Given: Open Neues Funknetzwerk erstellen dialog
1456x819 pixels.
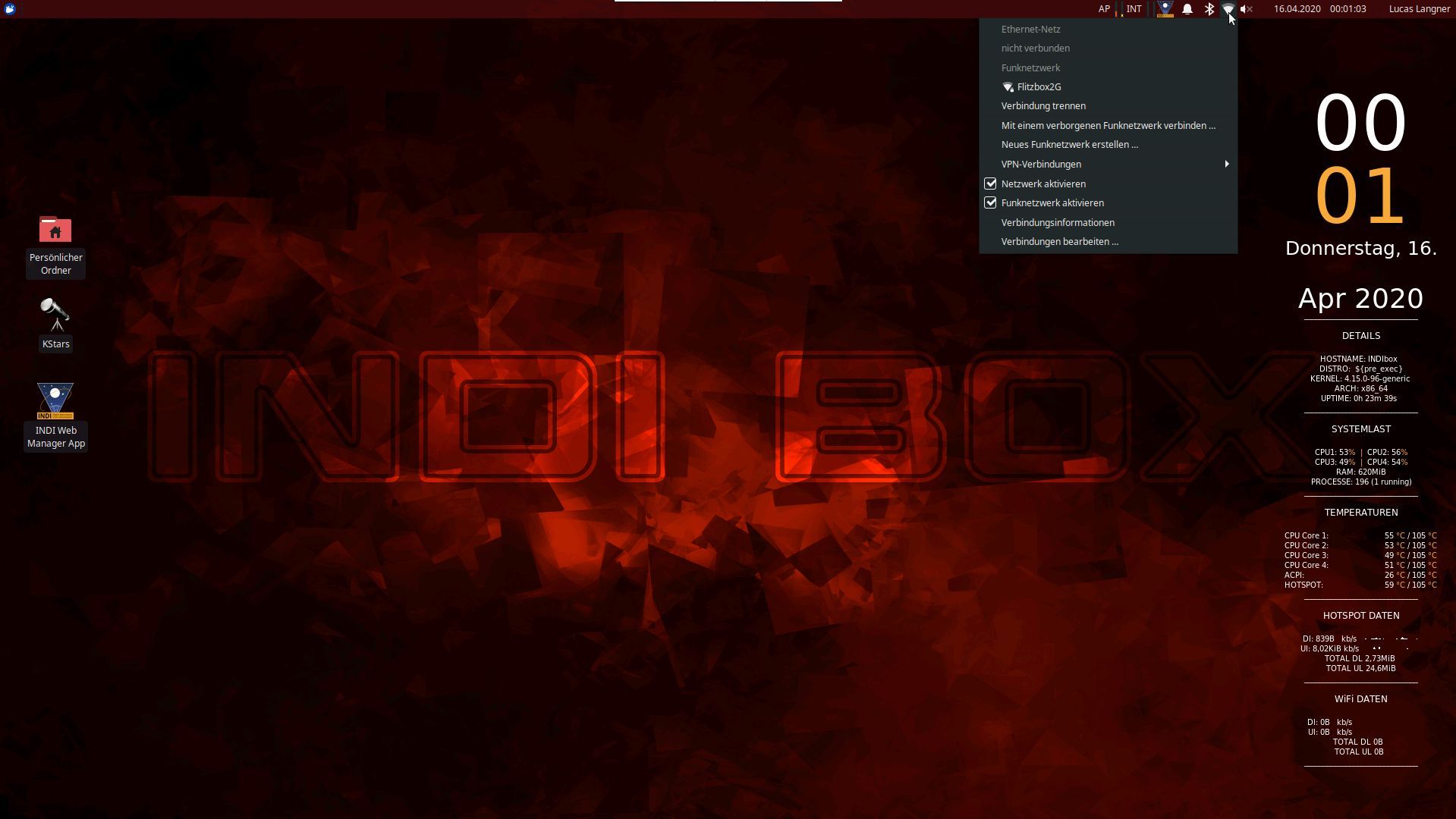Looking at the screenshot, I should click(x=1069, y=144).
